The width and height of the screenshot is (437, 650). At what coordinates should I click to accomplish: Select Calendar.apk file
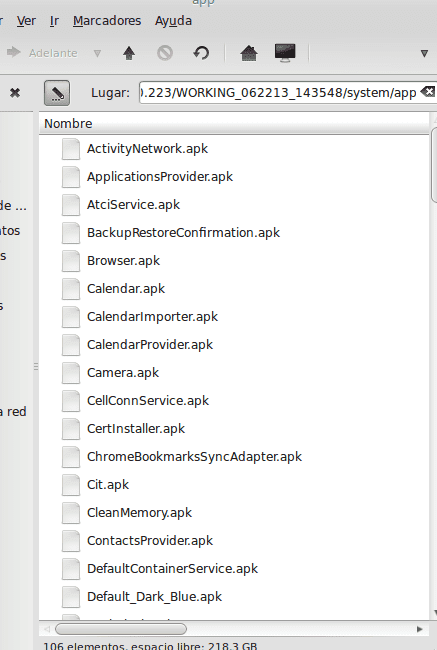click(126, 289)
